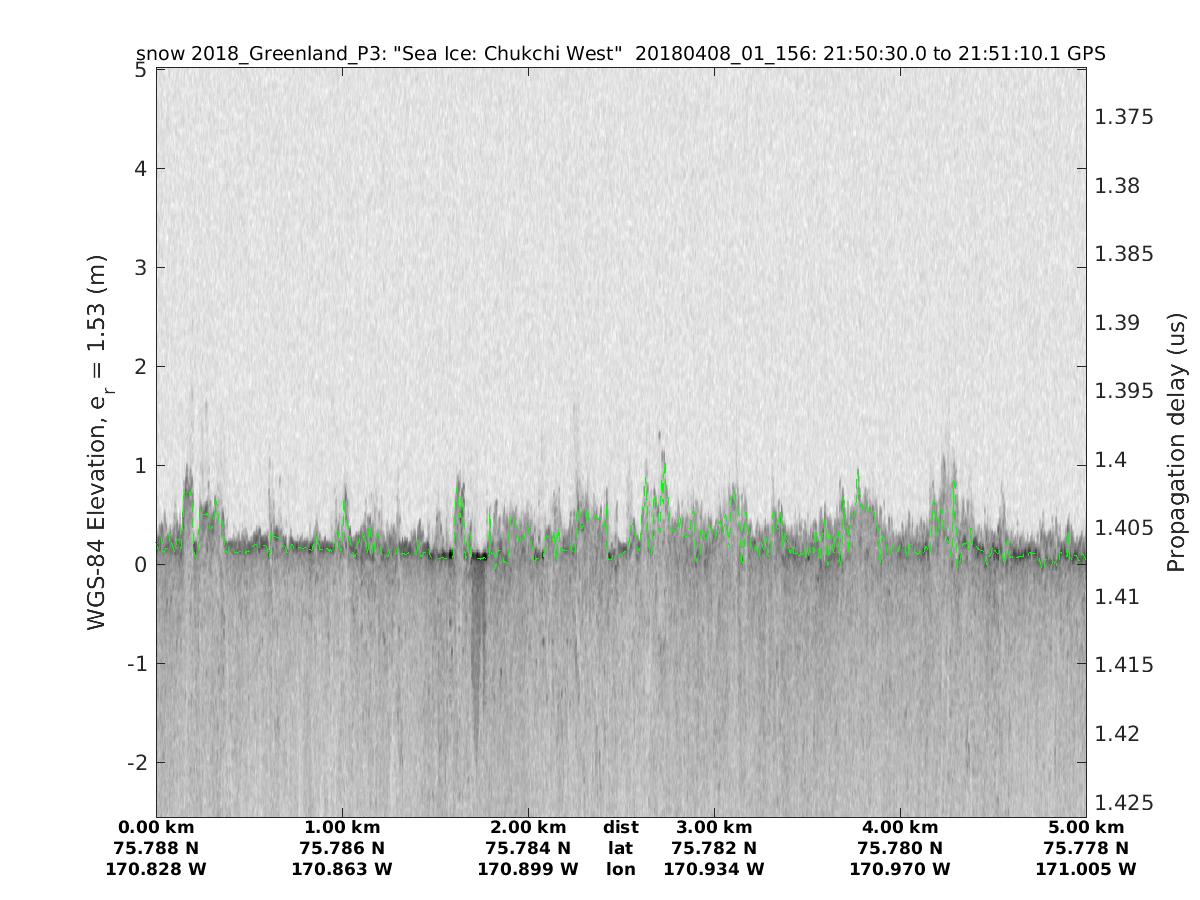Click the "dist" legend text below the x-axis

click(620, 828)
